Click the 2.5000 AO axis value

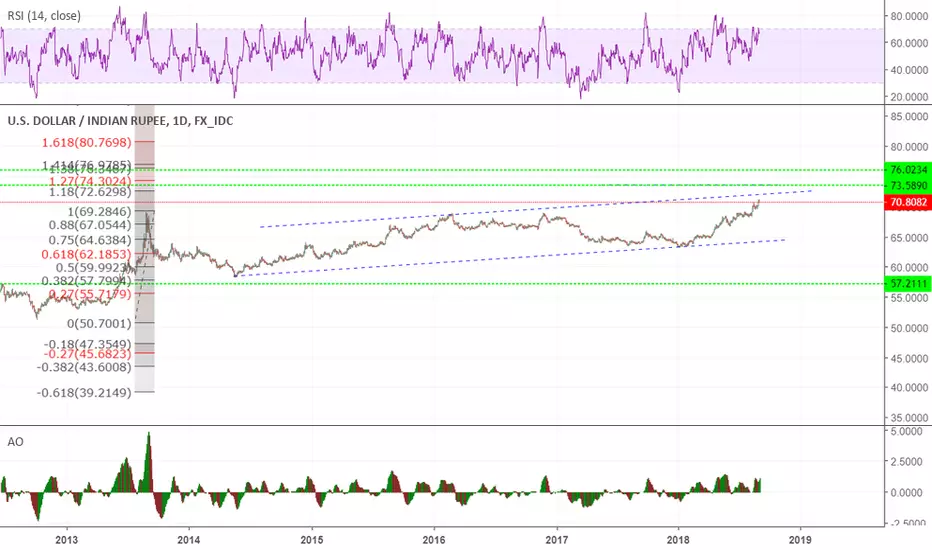point(907,461)
